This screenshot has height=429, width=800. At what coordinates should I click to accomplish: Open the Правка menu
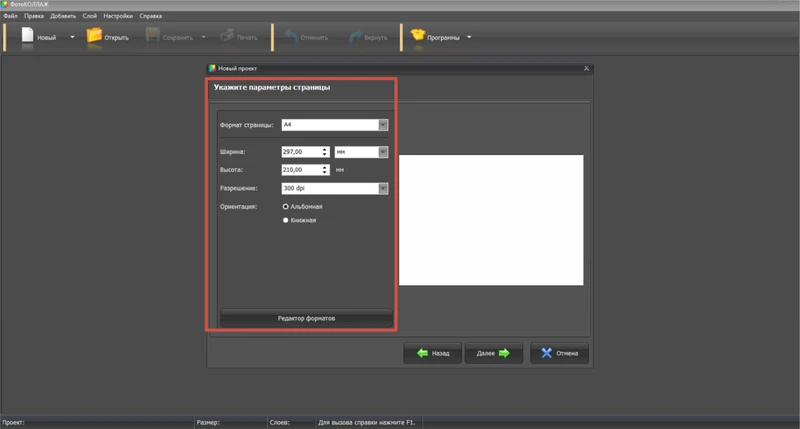(34, 16)
